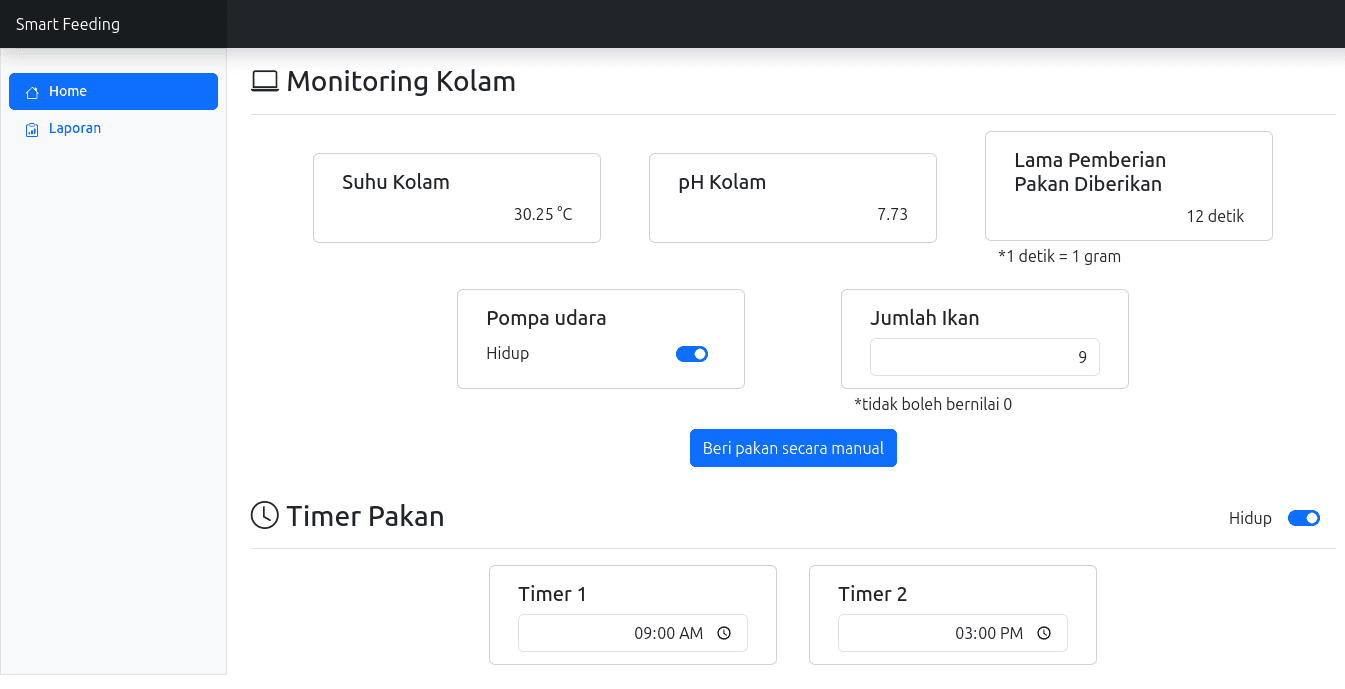Focus the Jumlah Ikan number field
The height and width of the screenshot is (689, 1345).
tap(985, 357)
